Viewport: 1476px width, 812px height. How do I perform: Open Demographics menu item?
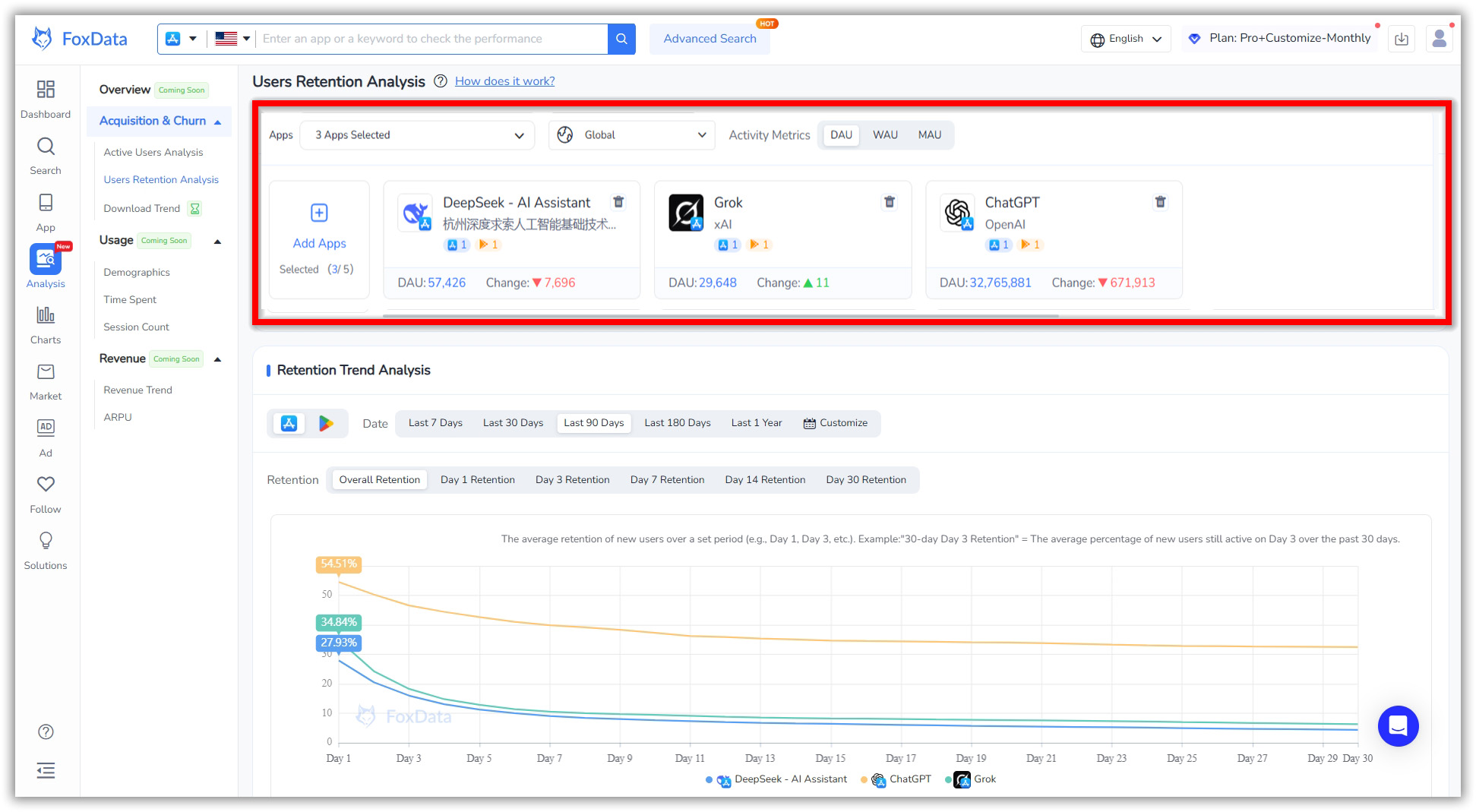pos(137,273)
